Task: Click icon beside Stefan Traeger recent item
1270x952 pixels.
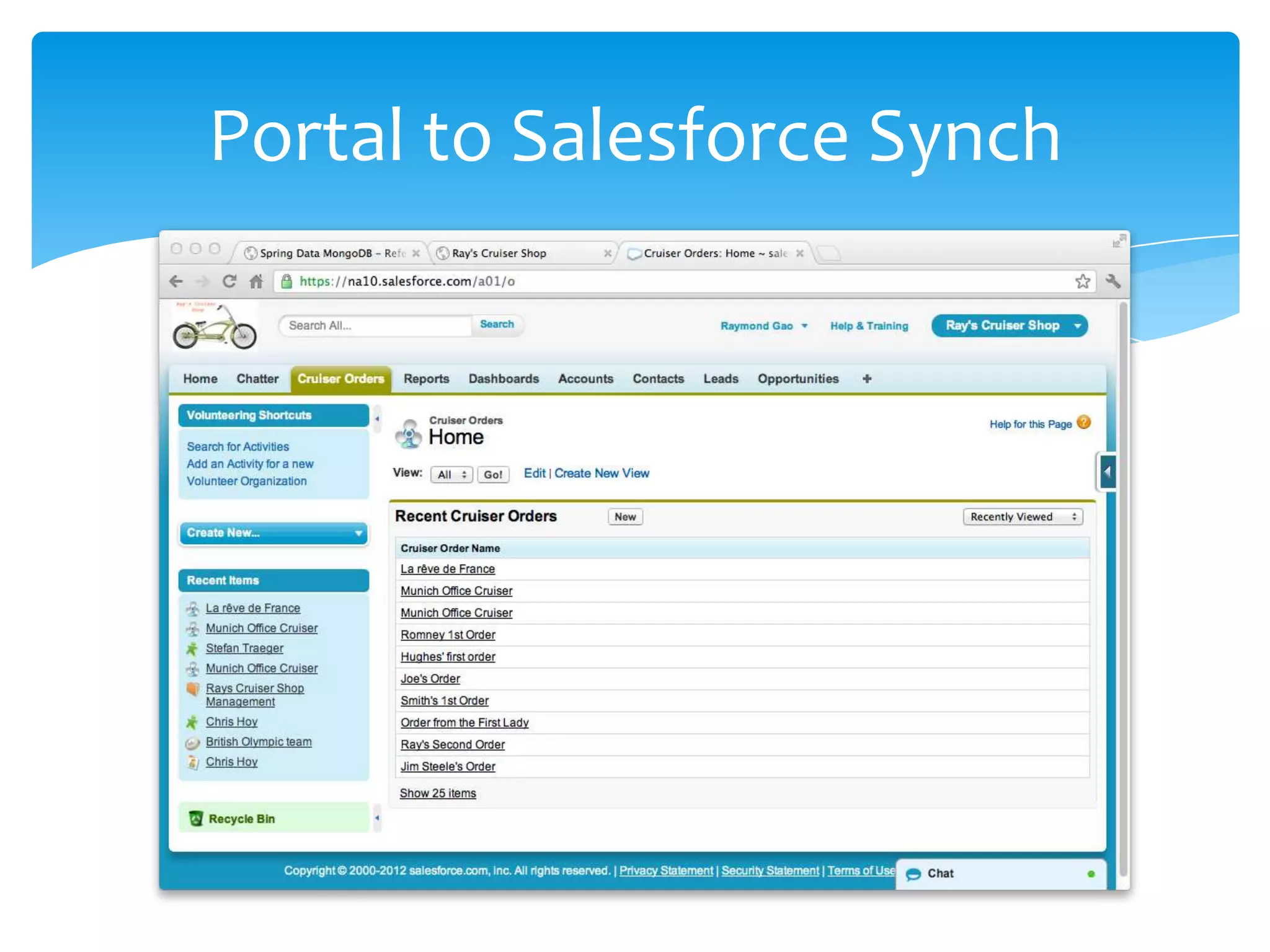Action: (x=192, y=649)
